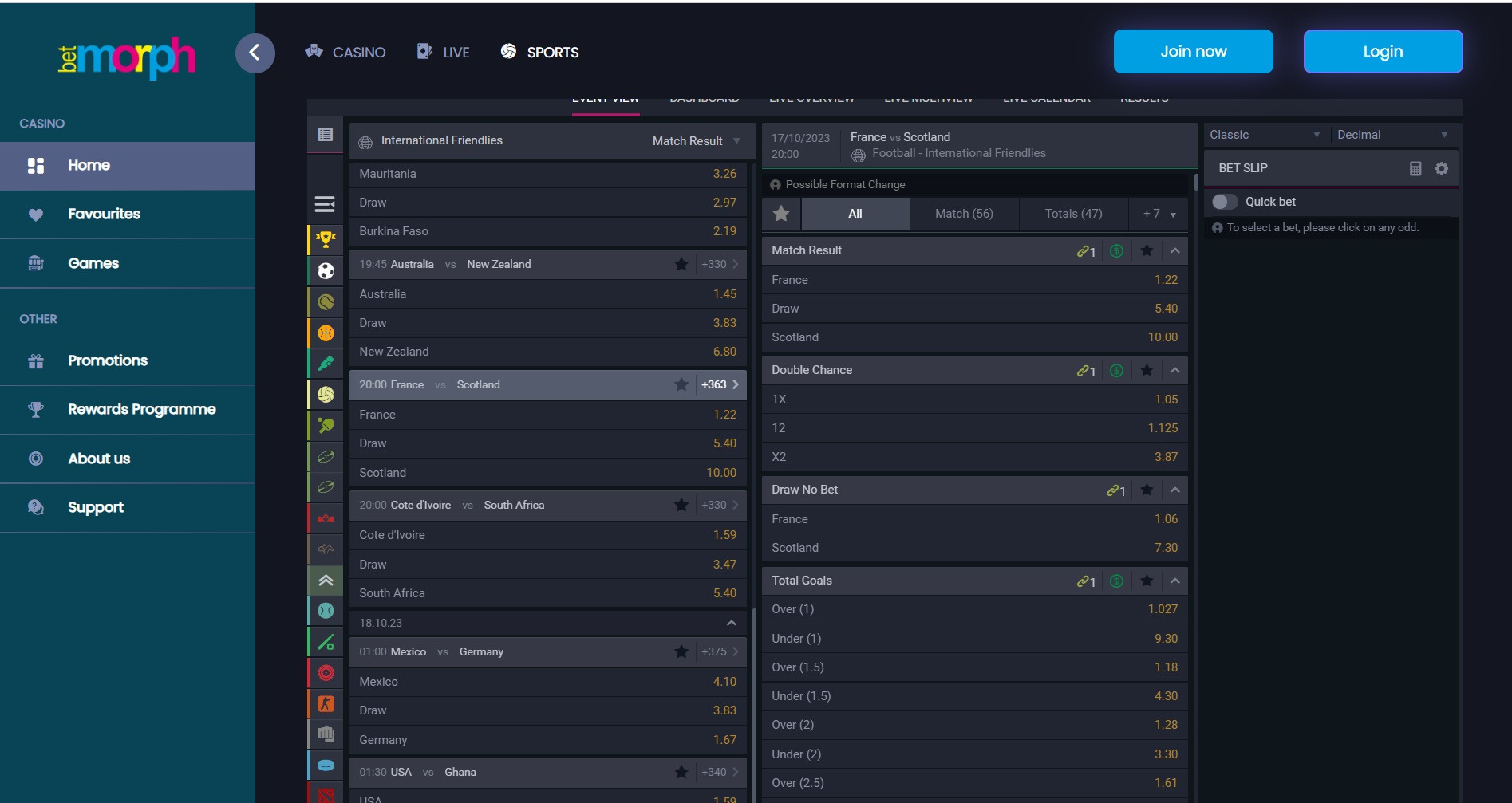Collapse the Total Goals market section
Viewport: 1512px width, 803px height.
[x=1174, y=581]
